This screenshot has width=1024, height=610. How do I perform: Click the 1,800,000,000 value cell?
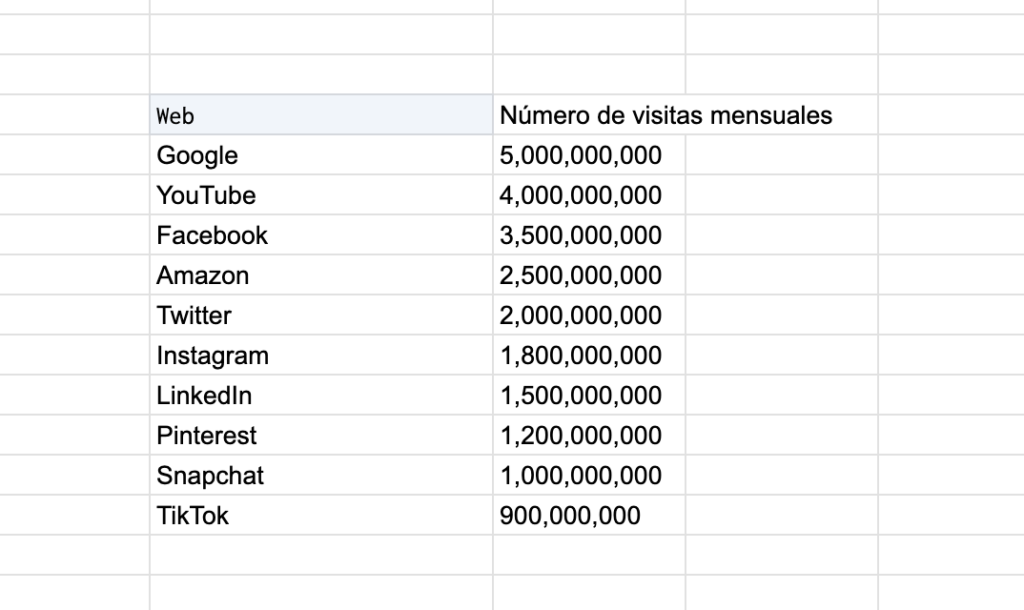589,355
